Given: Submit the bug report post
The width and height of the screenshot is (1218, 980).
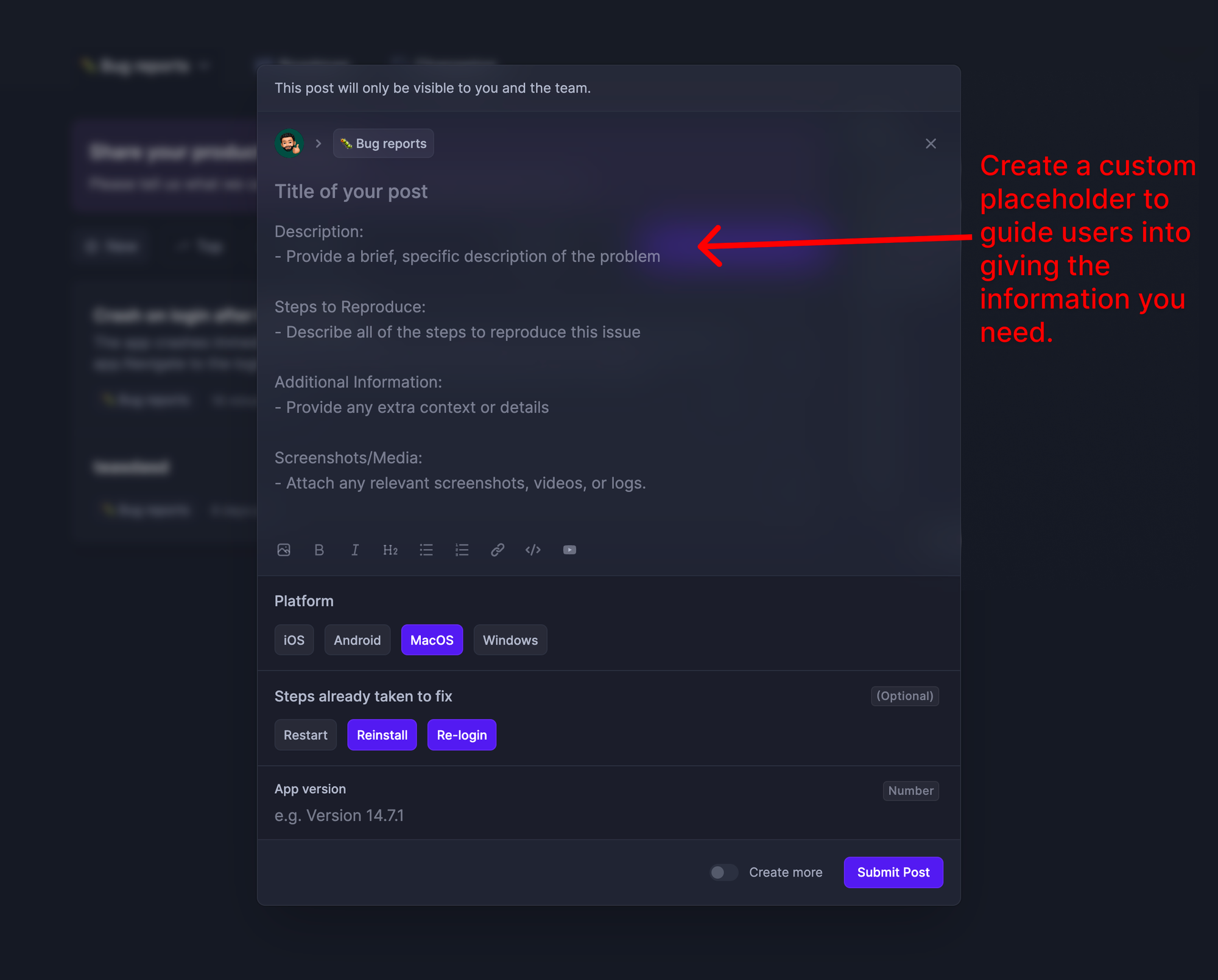Looking at the screenshot, I should point(893,872).
